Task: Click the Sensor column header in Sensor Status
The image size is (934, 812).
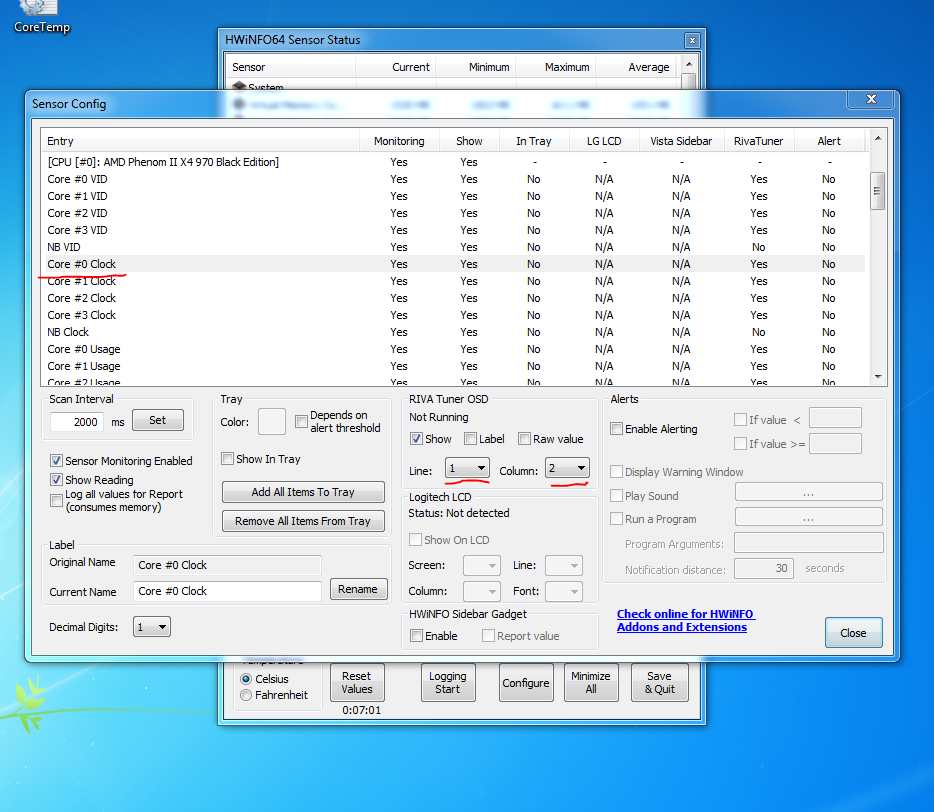Action: (x=291, y=67)
